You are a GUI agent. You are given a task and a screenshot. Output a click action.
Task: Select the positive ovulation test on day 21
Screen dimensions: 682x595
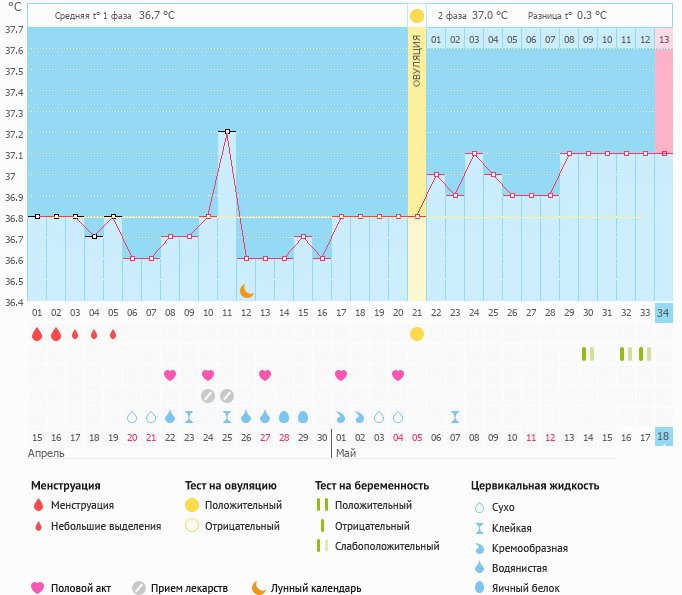click(416, 333)
